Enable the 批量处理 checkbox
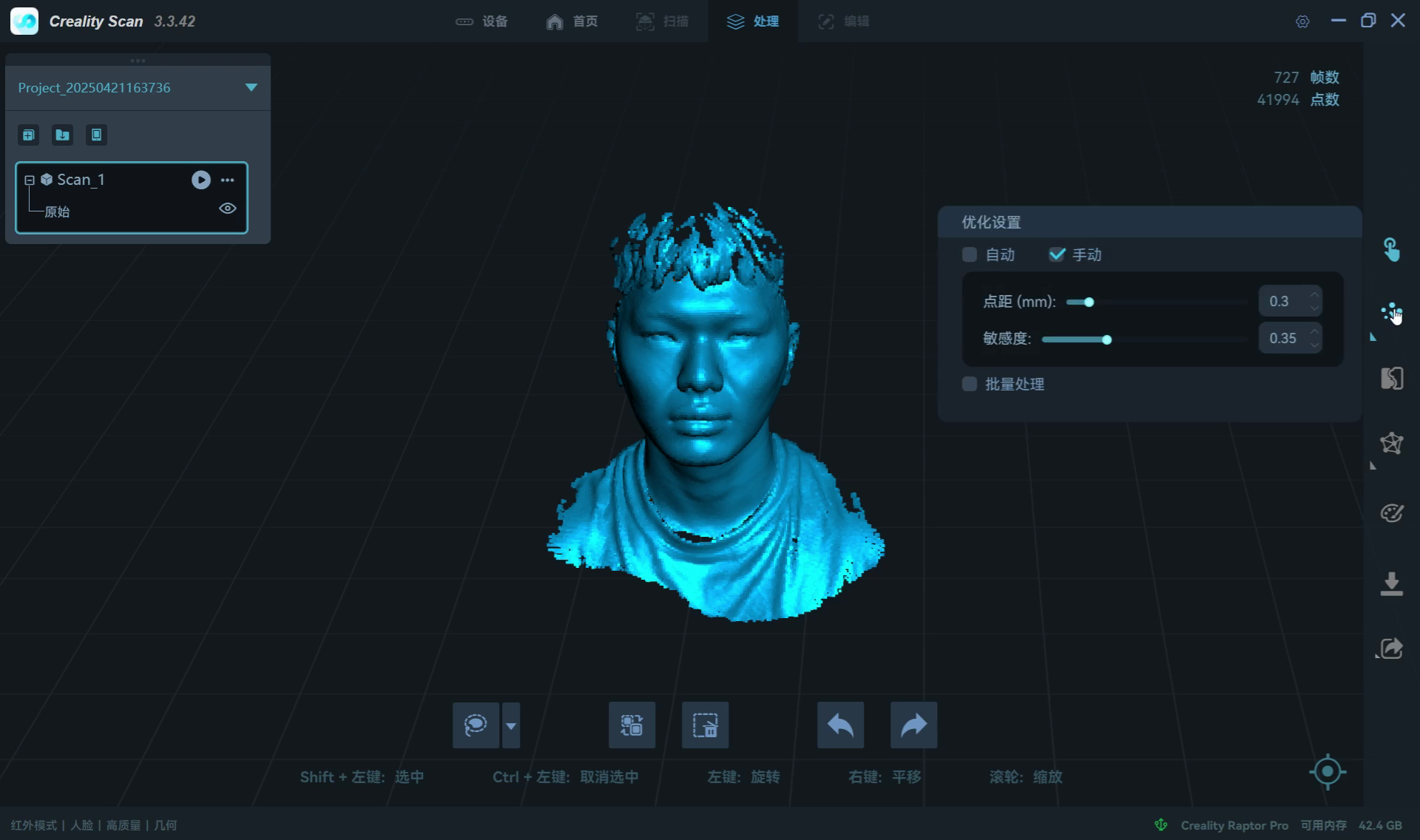This screenshot has width=1420, height=840. (x=970, y=384)
